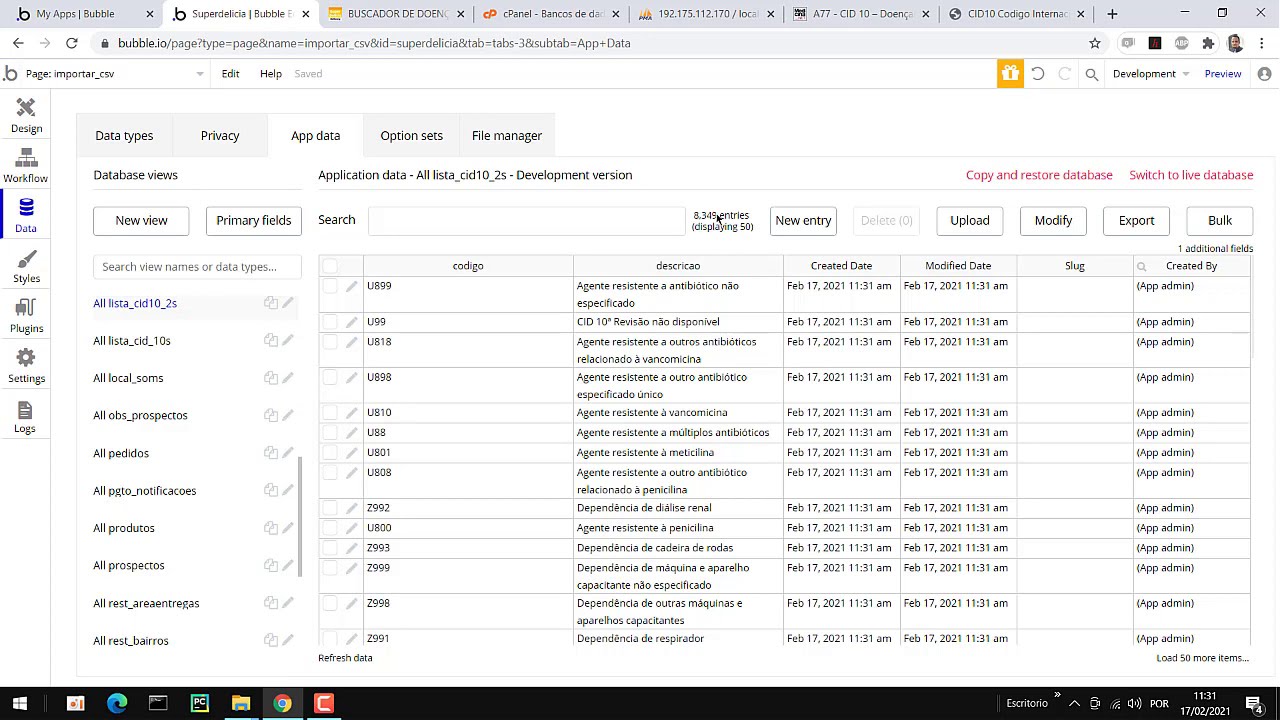The width and height of the screenshot is (1280, 720).
Task: Check the U801 row checkbox
Action: pos(330,453)
